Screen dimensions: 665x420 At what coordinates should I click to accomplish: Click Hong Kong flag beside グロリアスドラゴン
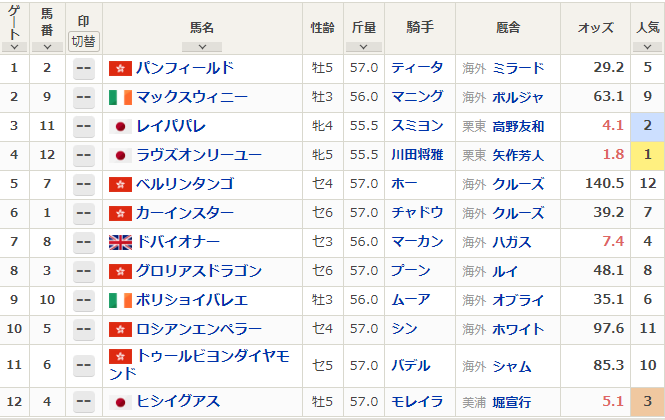[x=120, y=271]
